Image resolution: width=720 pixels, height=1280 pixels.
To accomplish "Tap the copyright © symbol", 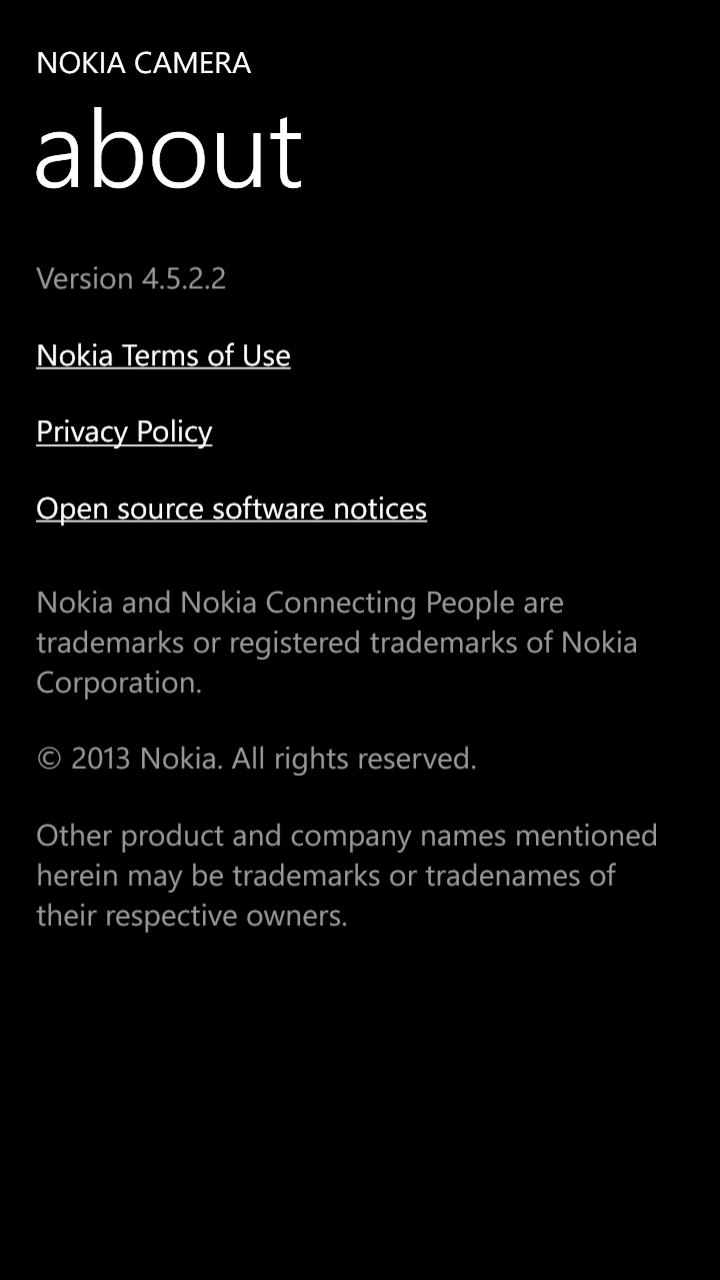I will point(49,759).
